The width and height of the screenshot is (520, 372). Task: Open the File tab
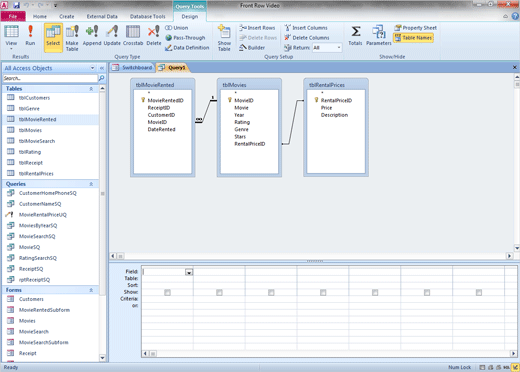13,16
